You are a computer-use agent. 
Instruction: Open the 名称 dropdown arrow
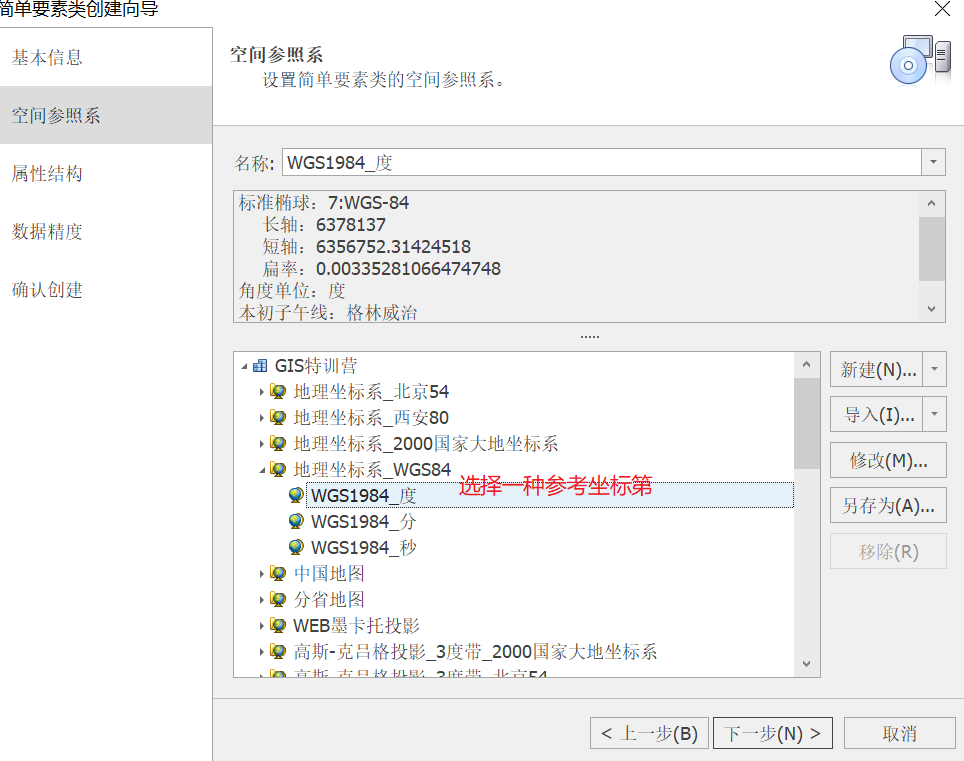[x=933, y=162]
